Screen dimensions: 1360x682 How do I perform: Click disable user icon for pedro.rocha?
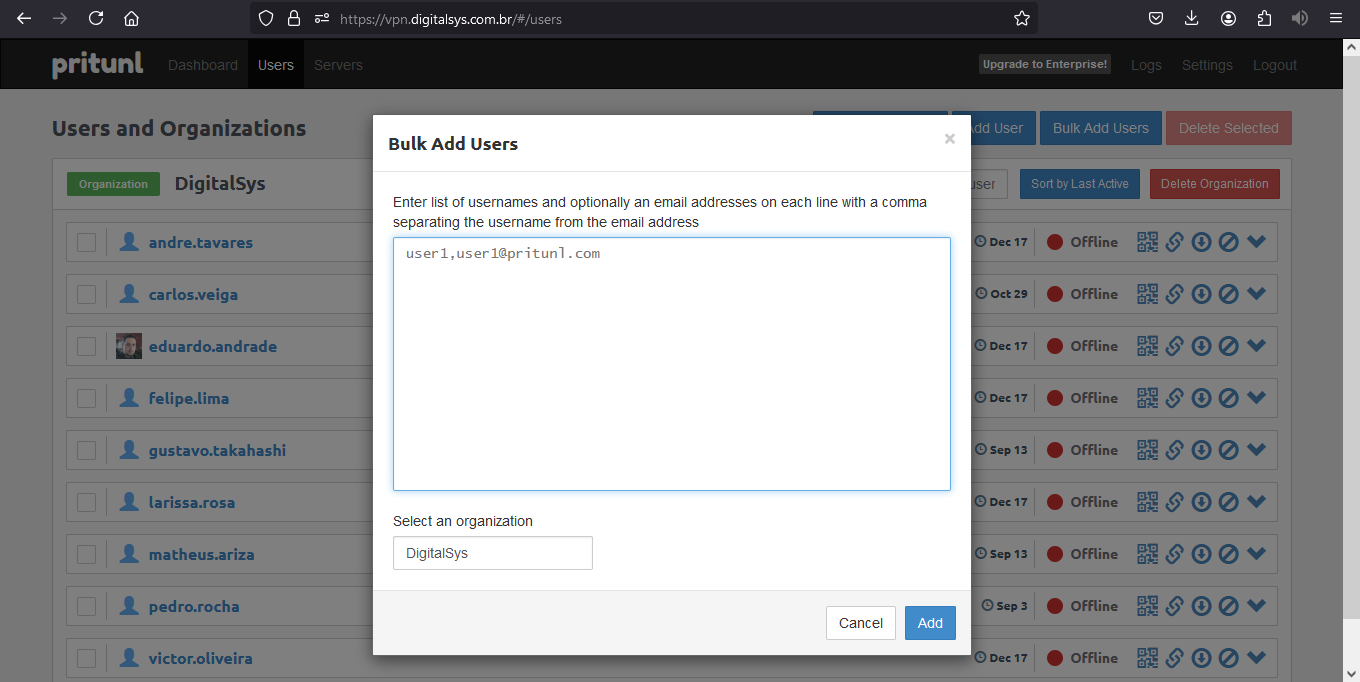tap(1229, 606)
